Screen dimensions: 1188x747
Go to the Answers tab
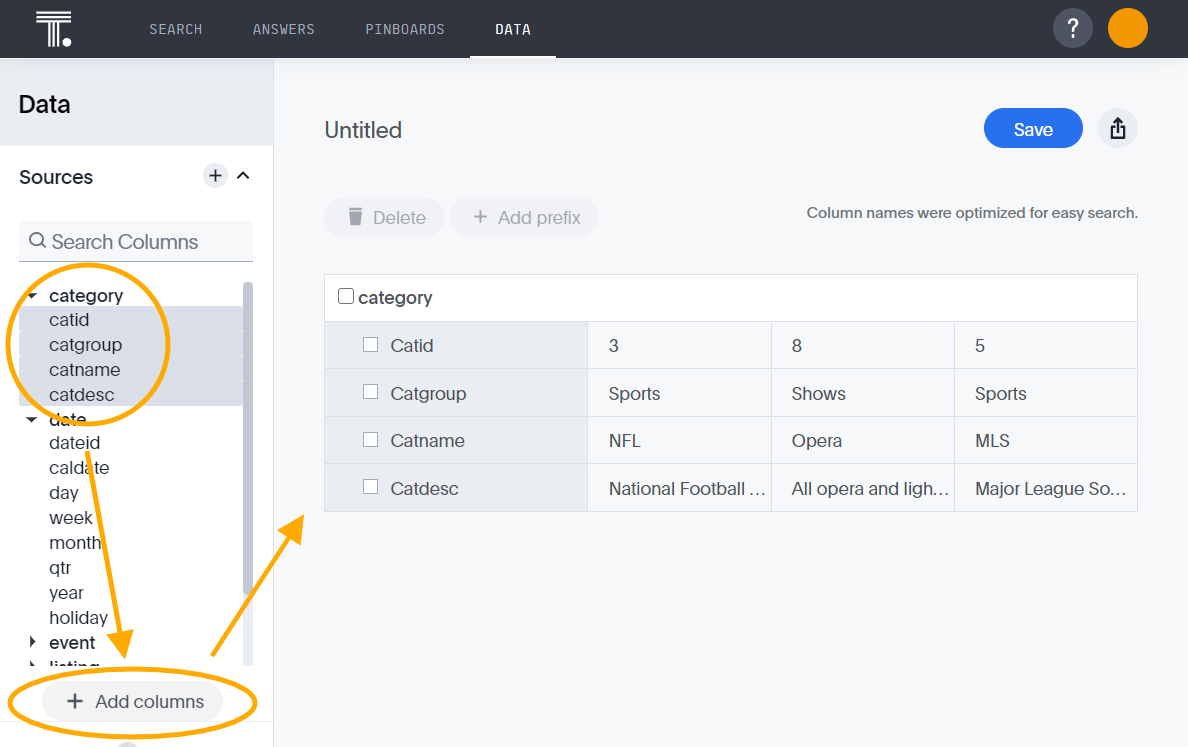coord(283,29)
